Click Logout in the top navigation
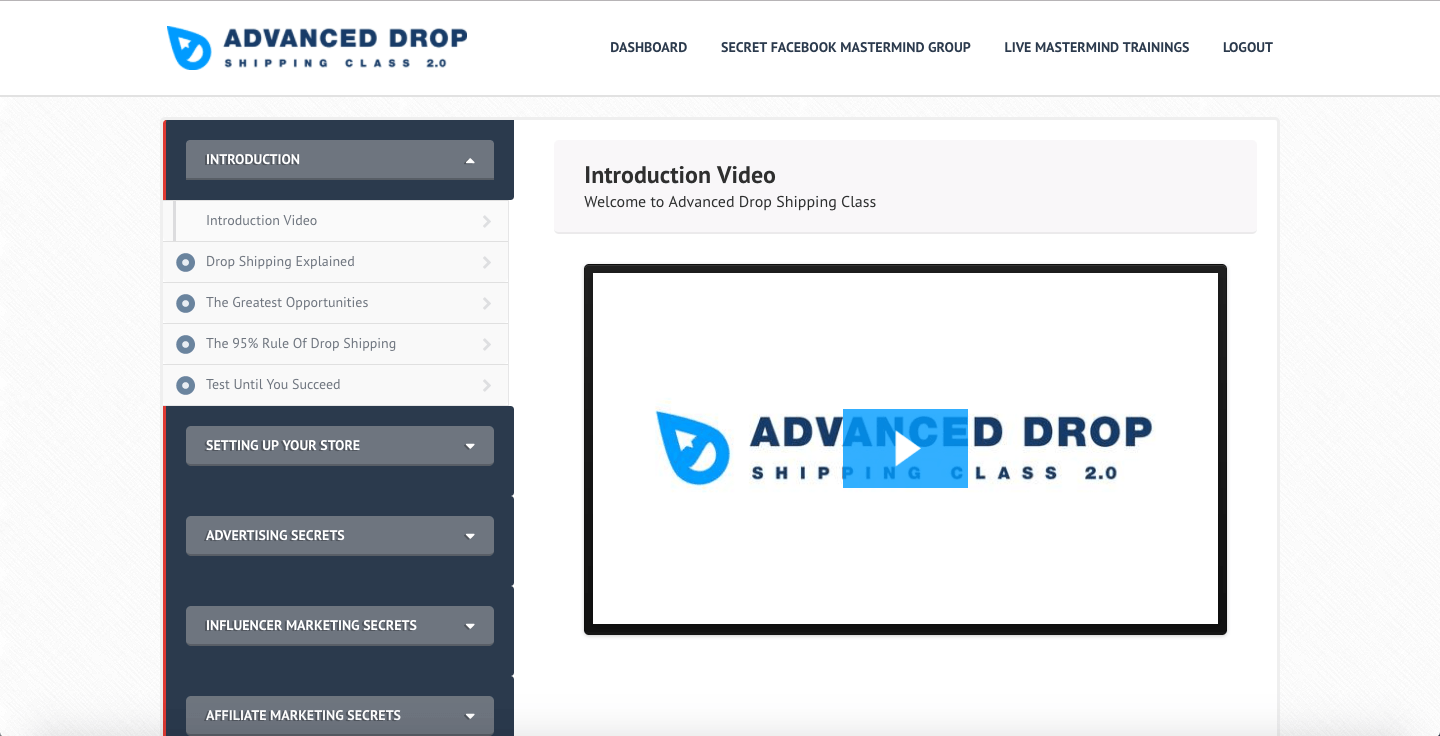Viewport: 1440px width, 736px height. pyautogui.click(x=1247, y=47)
